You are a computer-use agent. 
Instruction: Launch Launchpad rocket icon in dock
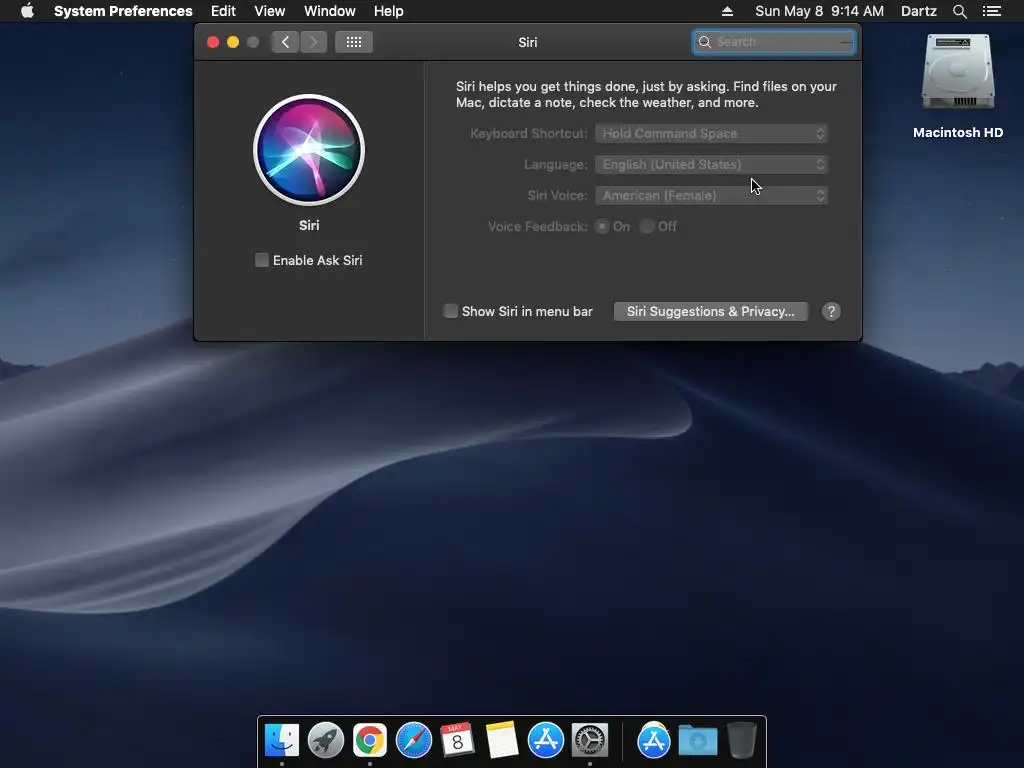tap(326, 741)
